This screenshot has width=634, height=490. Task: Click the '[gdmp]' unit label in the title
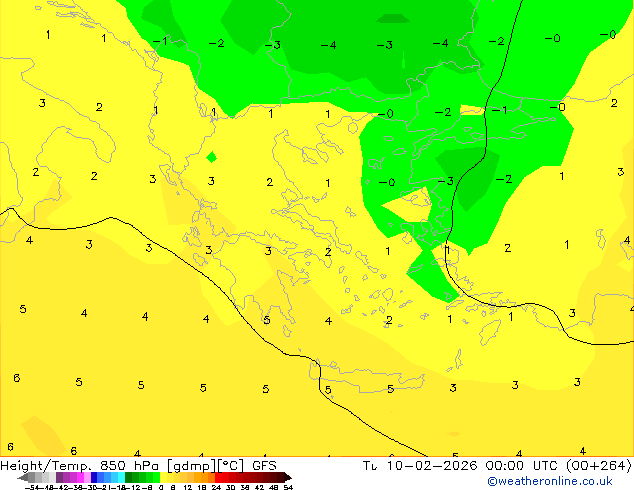coord(192,466)
